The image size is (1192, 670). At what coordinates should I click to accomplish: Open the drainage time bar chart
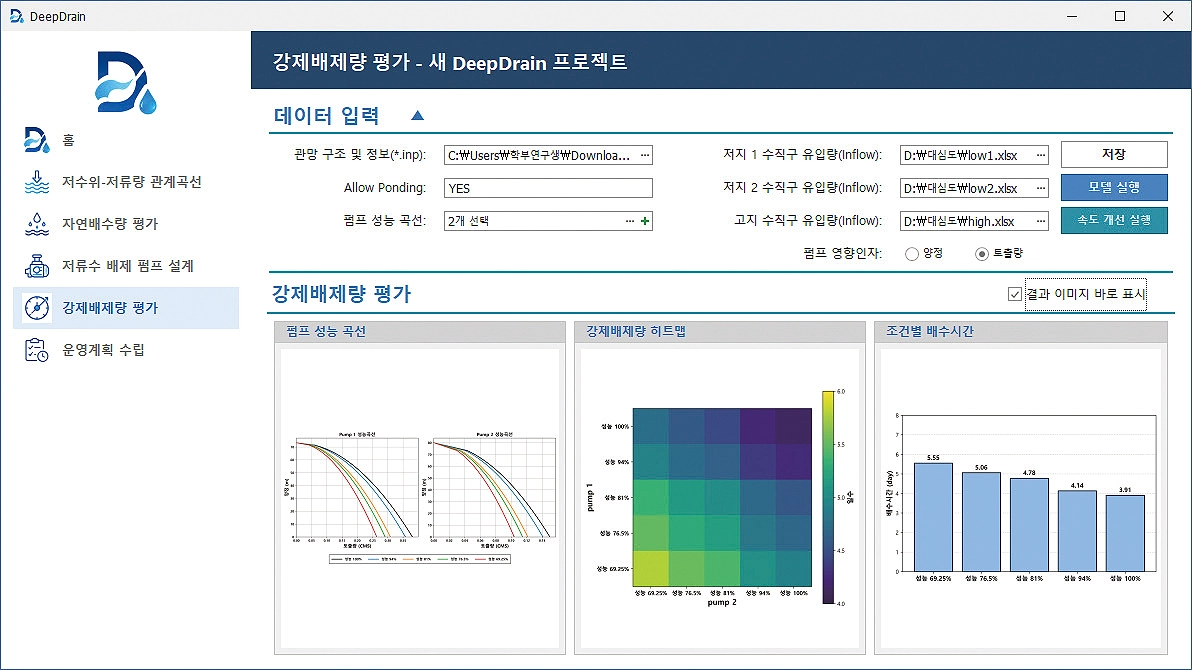pyautogui.click(x=1020, y=498)
